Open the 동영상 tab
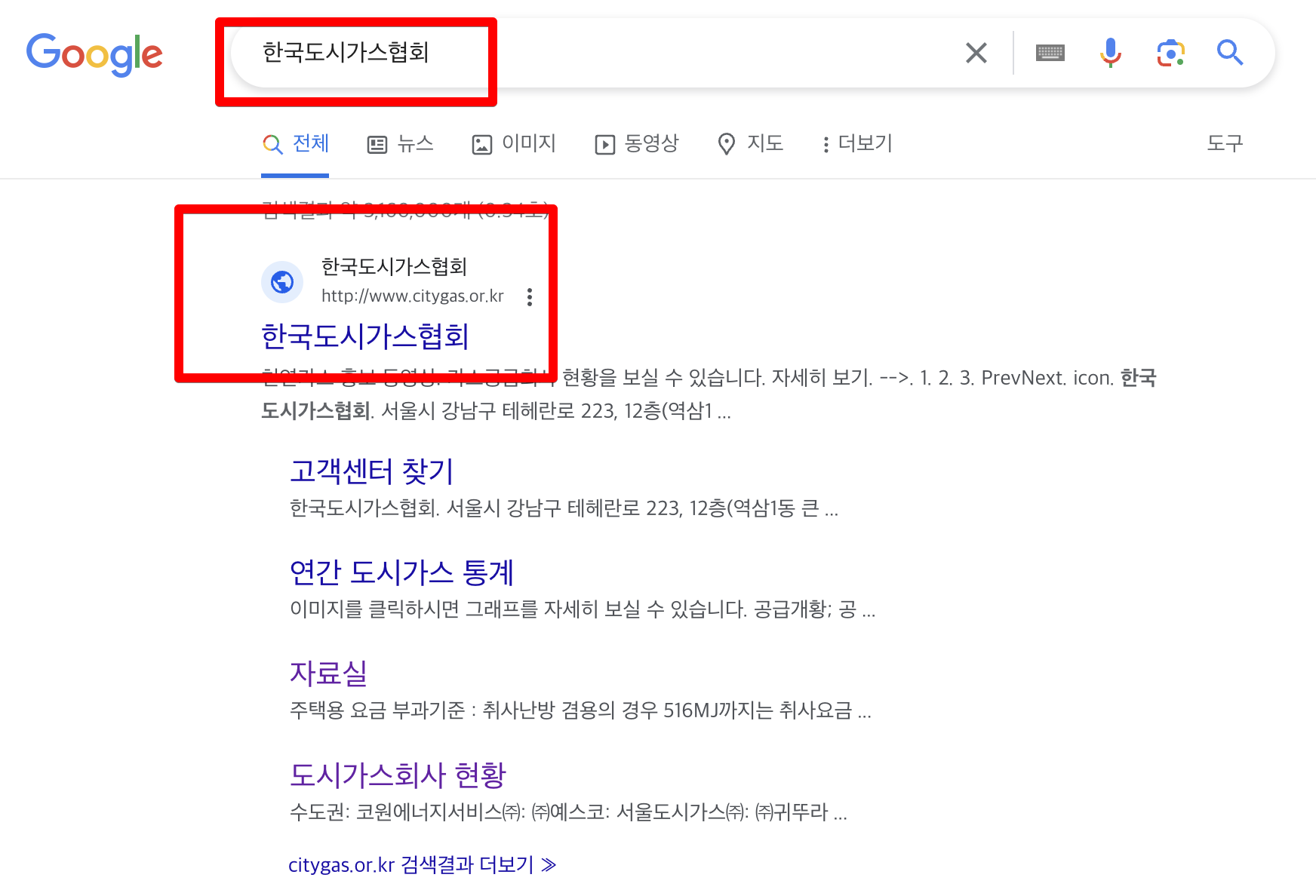This screenshot has height=896, width=1316. click(x=637, y=143)
